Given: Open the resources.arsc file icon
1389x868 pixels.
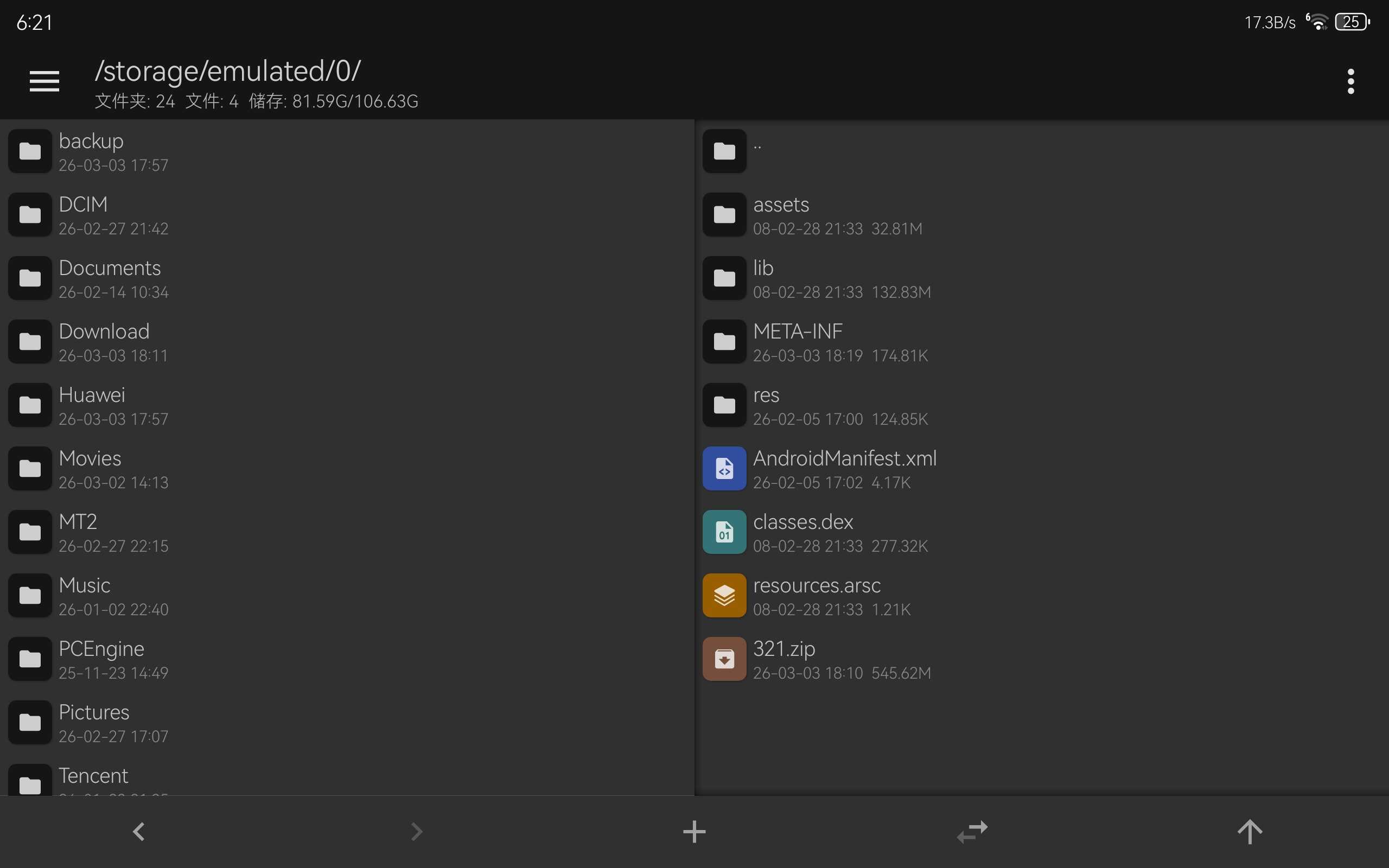Looking at the screenshot, I should pos(724,595).
